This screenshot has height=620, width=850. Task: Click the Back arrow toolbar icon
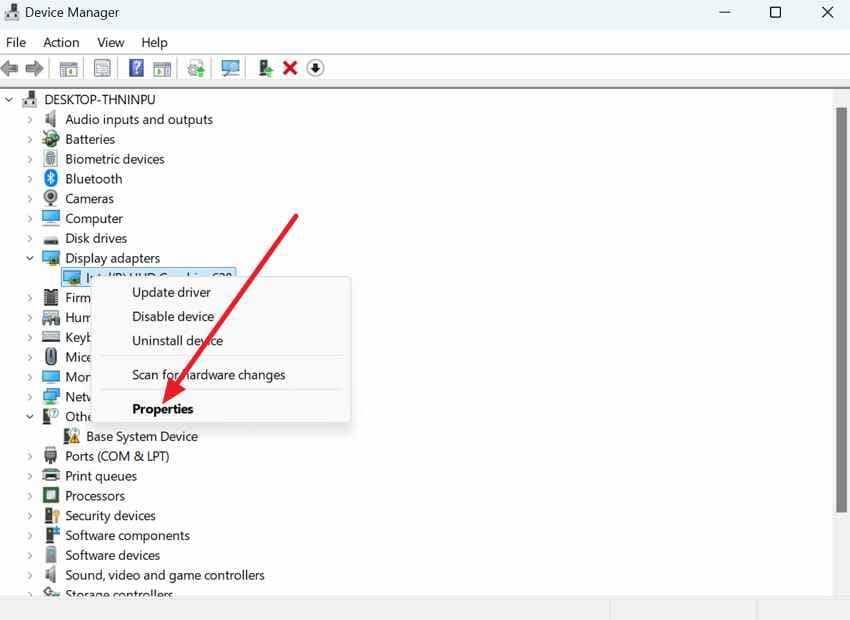[10, 68]
